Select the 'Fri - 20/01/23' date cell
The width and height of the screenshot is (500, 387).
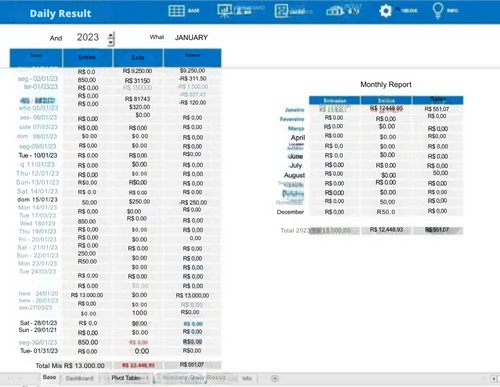[x=38, y=240]
